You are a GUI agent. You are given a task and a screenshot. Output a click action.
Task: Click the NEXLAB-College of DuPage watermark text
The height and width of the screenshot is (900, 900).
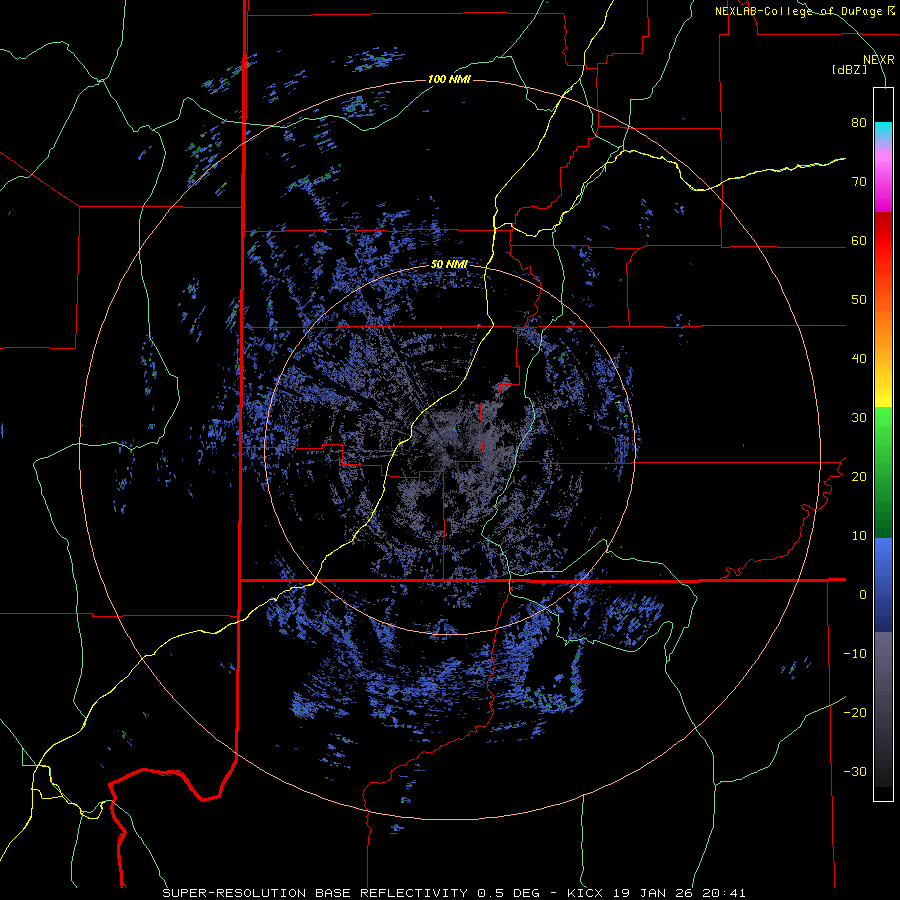point(805,11)
